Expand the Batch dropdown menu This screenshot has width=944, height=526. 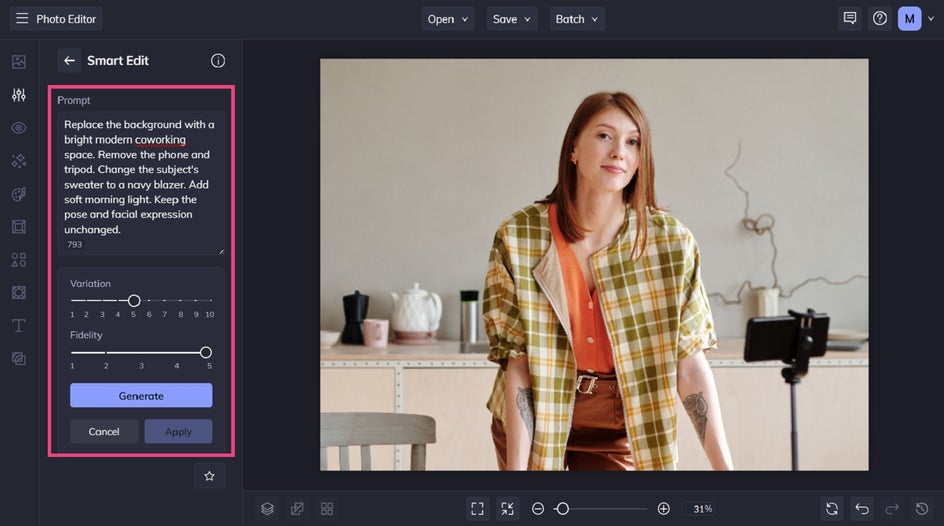click(577, 19)
